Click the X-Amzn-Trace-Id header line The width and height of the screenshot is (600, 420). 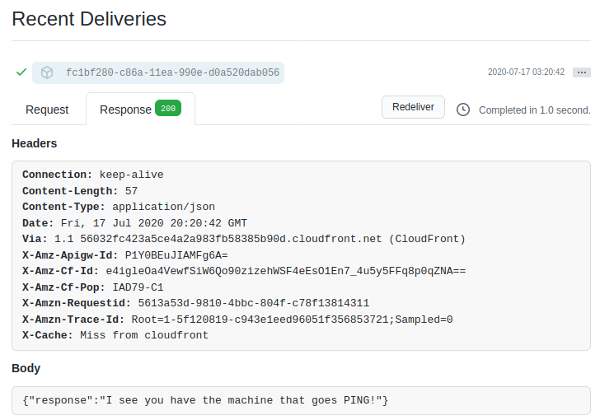(x=238, y=319)
